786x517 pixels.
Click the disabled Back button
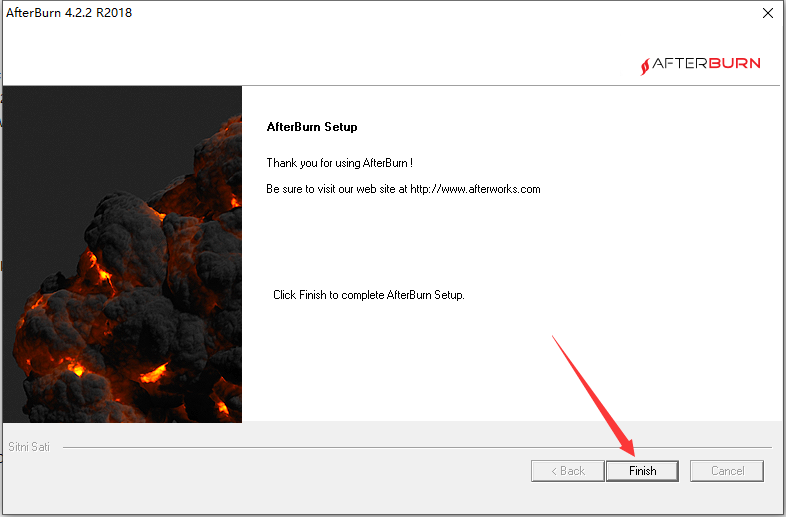[x=567, y=471]
